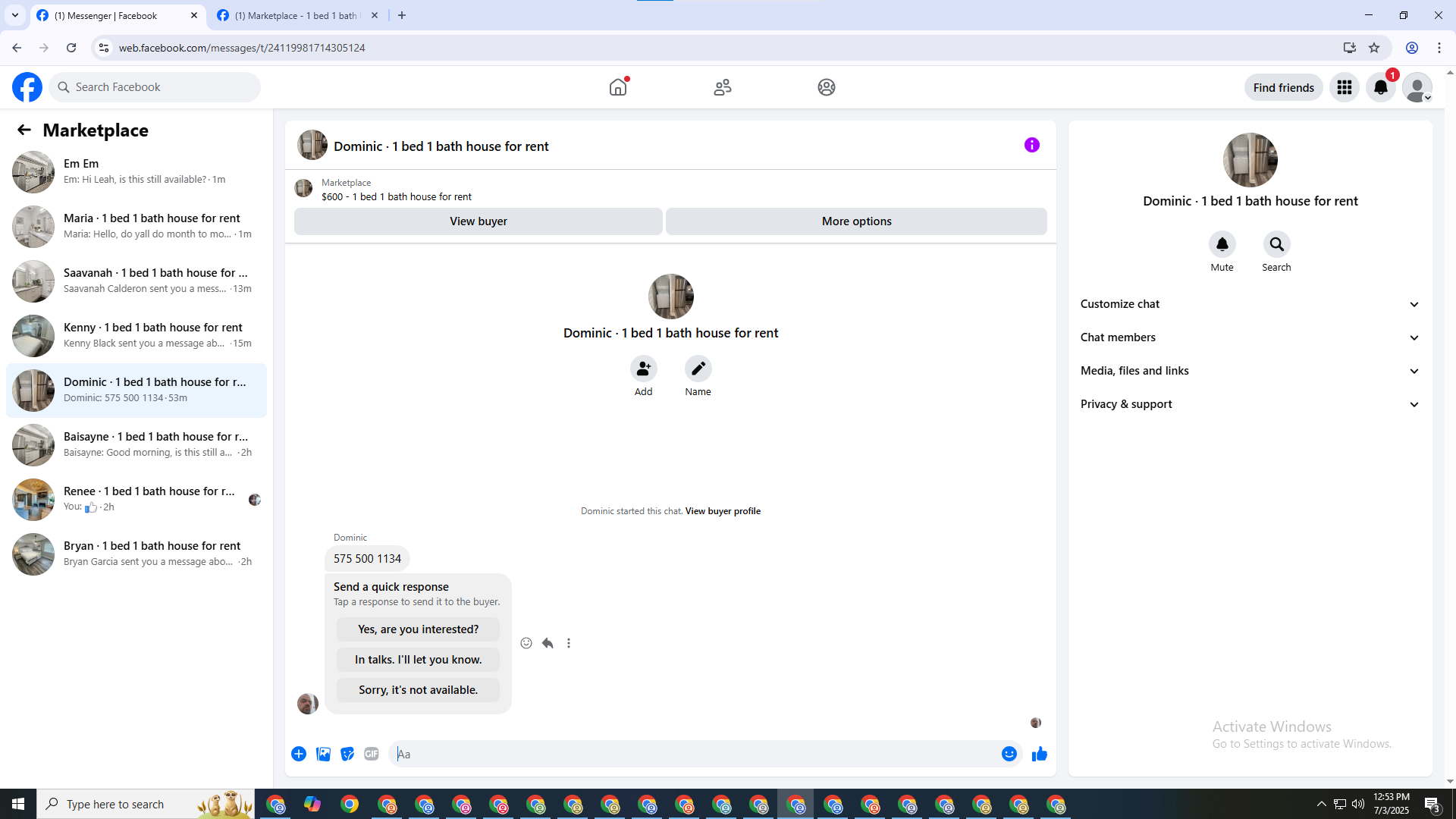Image resolution: width=1456 pixels, height=819 pixels.
Task: Open the sticker chooser icon
Action: point(347,754)
